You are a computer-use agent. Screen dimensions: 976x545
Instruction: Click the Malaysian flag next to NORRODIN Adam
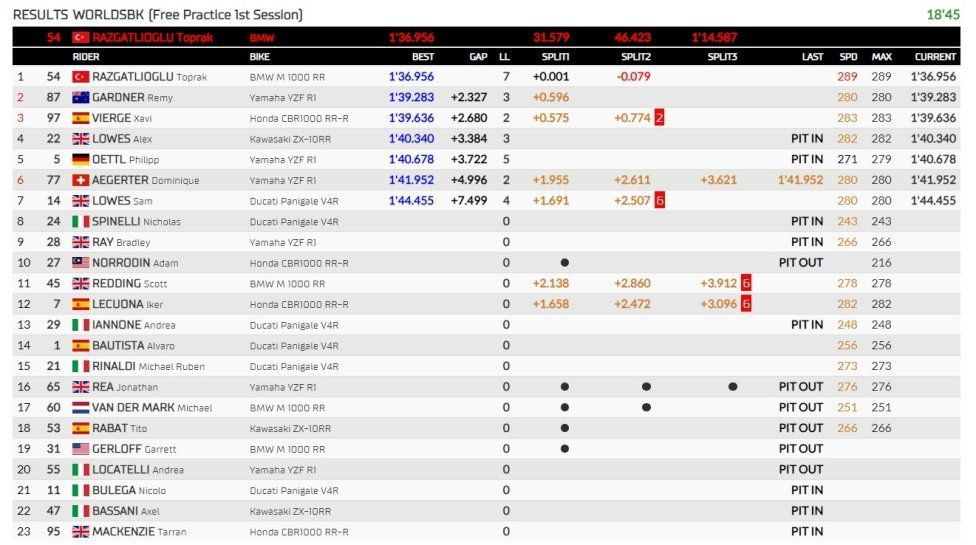[80, 263]
